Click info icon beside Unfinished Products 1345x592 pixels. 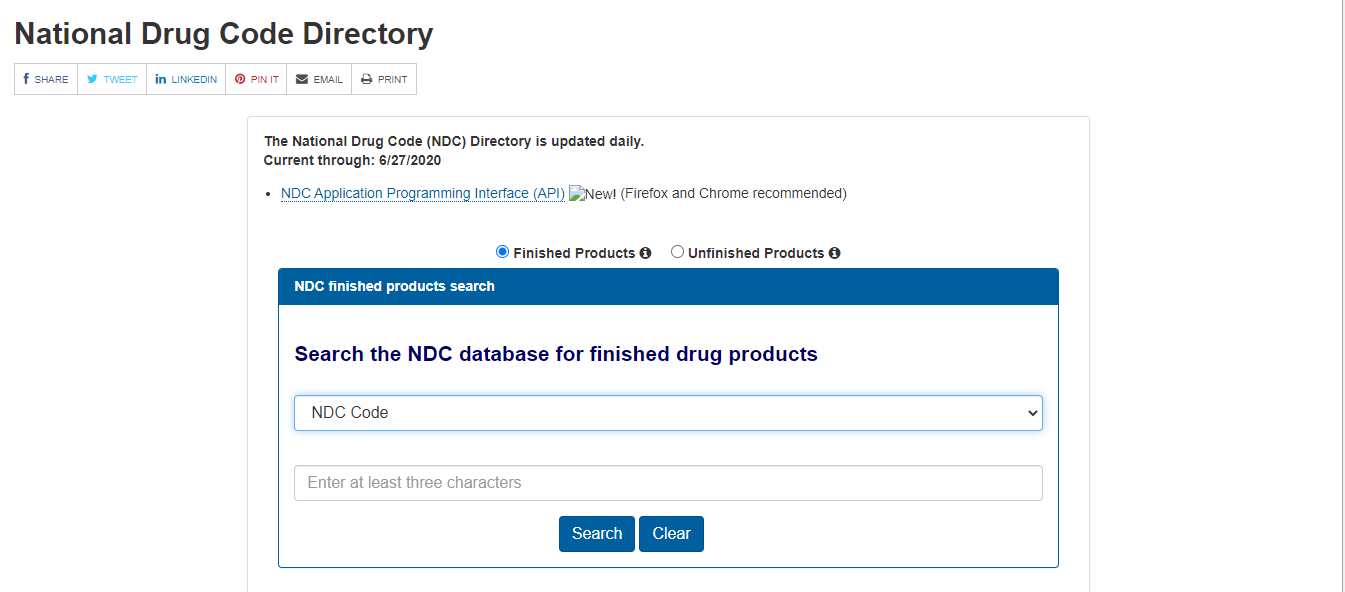point(835,253)
